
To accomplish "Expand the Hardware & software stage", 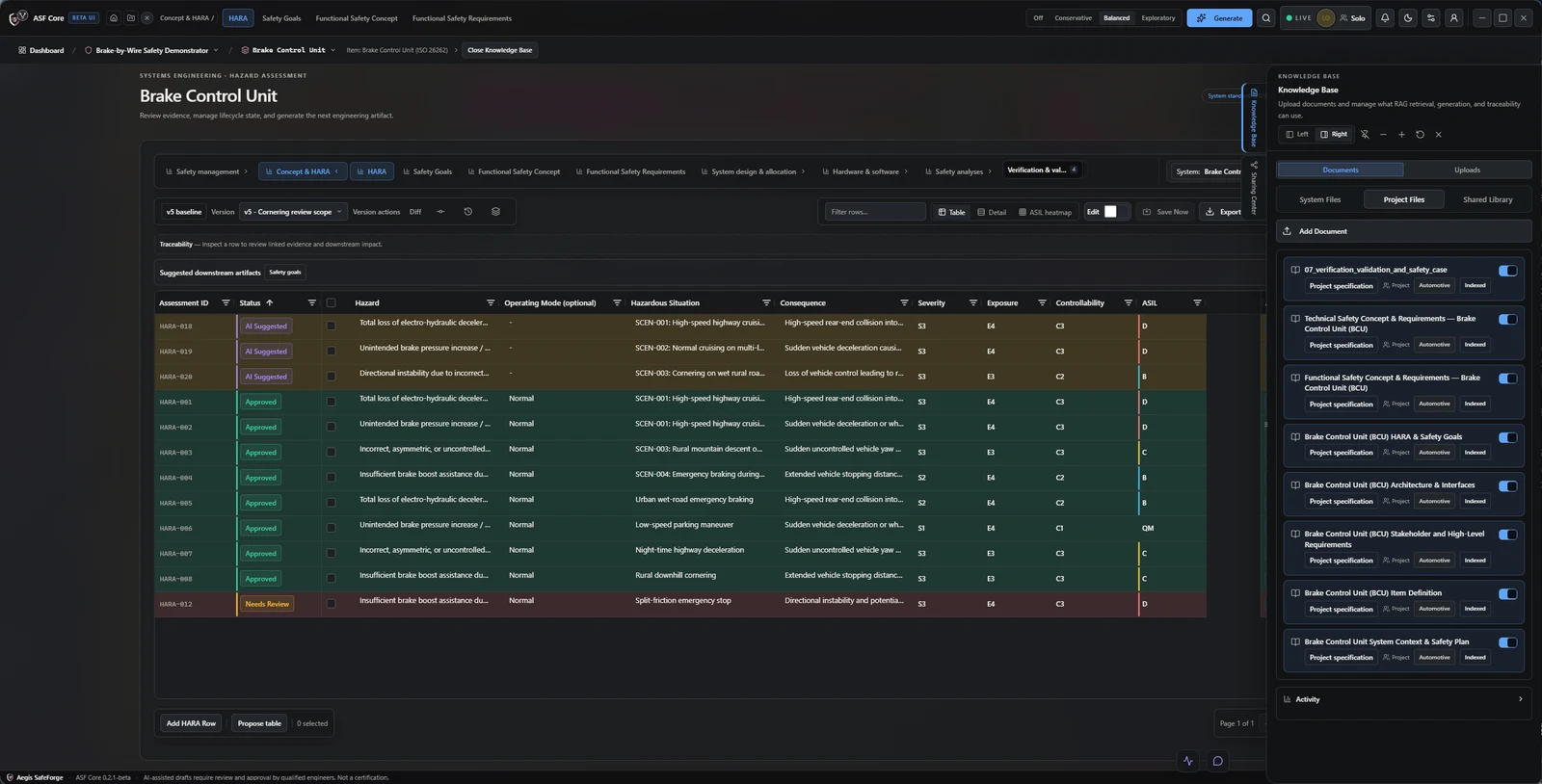I will coord(864,171).
